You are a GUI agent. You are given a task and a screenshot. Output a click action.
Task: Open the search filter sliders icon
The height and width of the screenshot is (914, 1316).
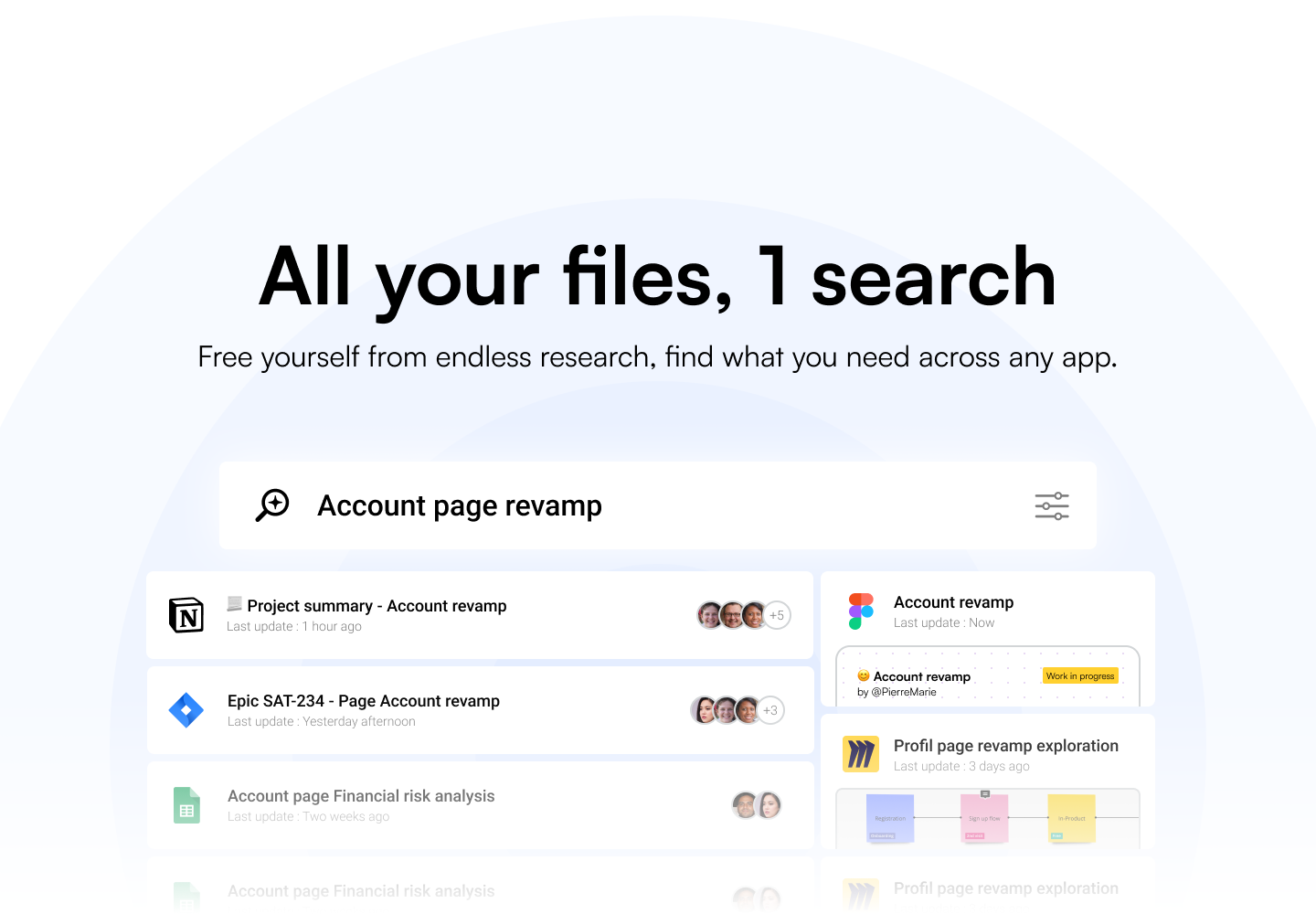pyautogui.click(x=1052, y=505)
